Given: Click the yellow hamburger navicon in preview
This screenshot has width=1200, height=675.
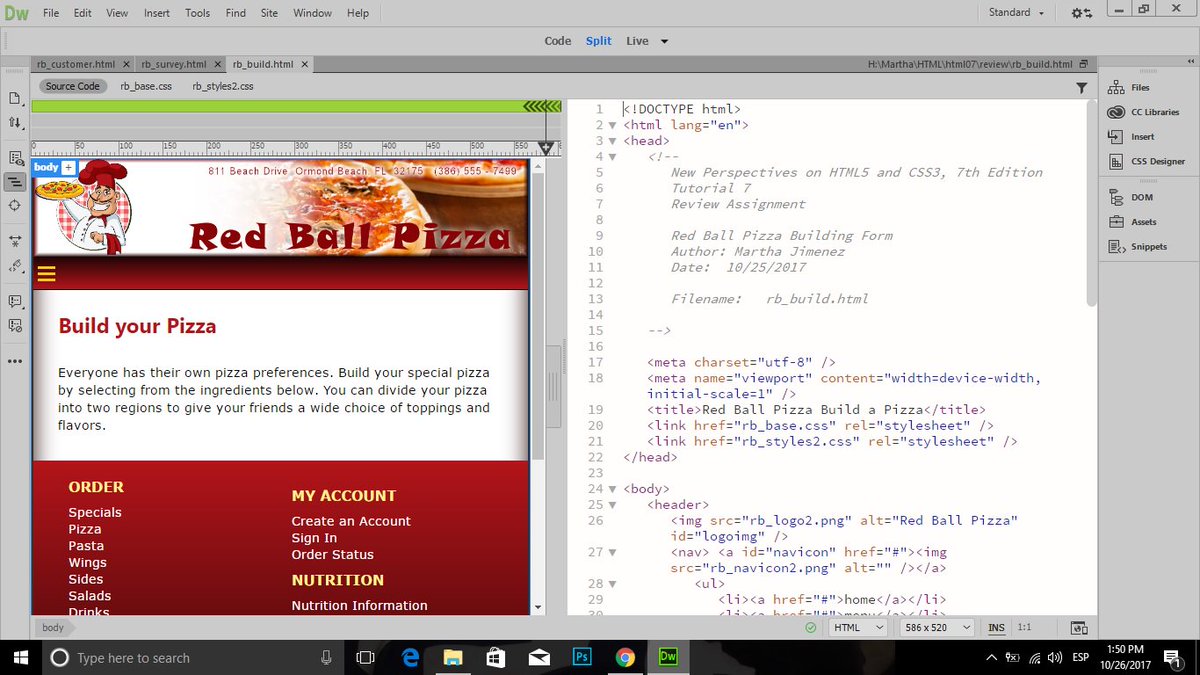Looking at the screenshot, I should click(46, 274).
